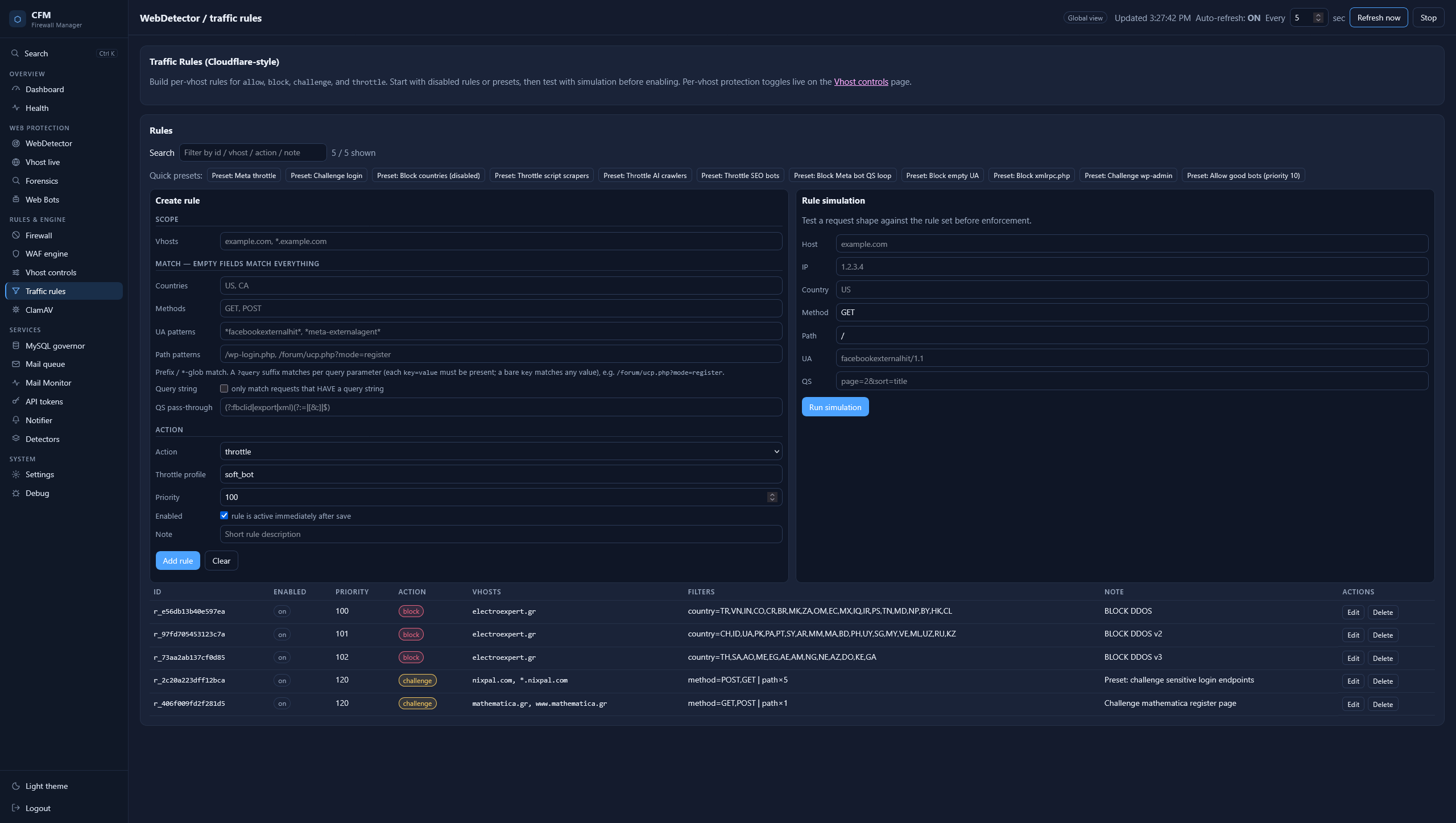Toggle the 'on' pill for rule r_2c20a223dff12bca
The width and height of the screenshot is (1456, 823).
[282, 681]
